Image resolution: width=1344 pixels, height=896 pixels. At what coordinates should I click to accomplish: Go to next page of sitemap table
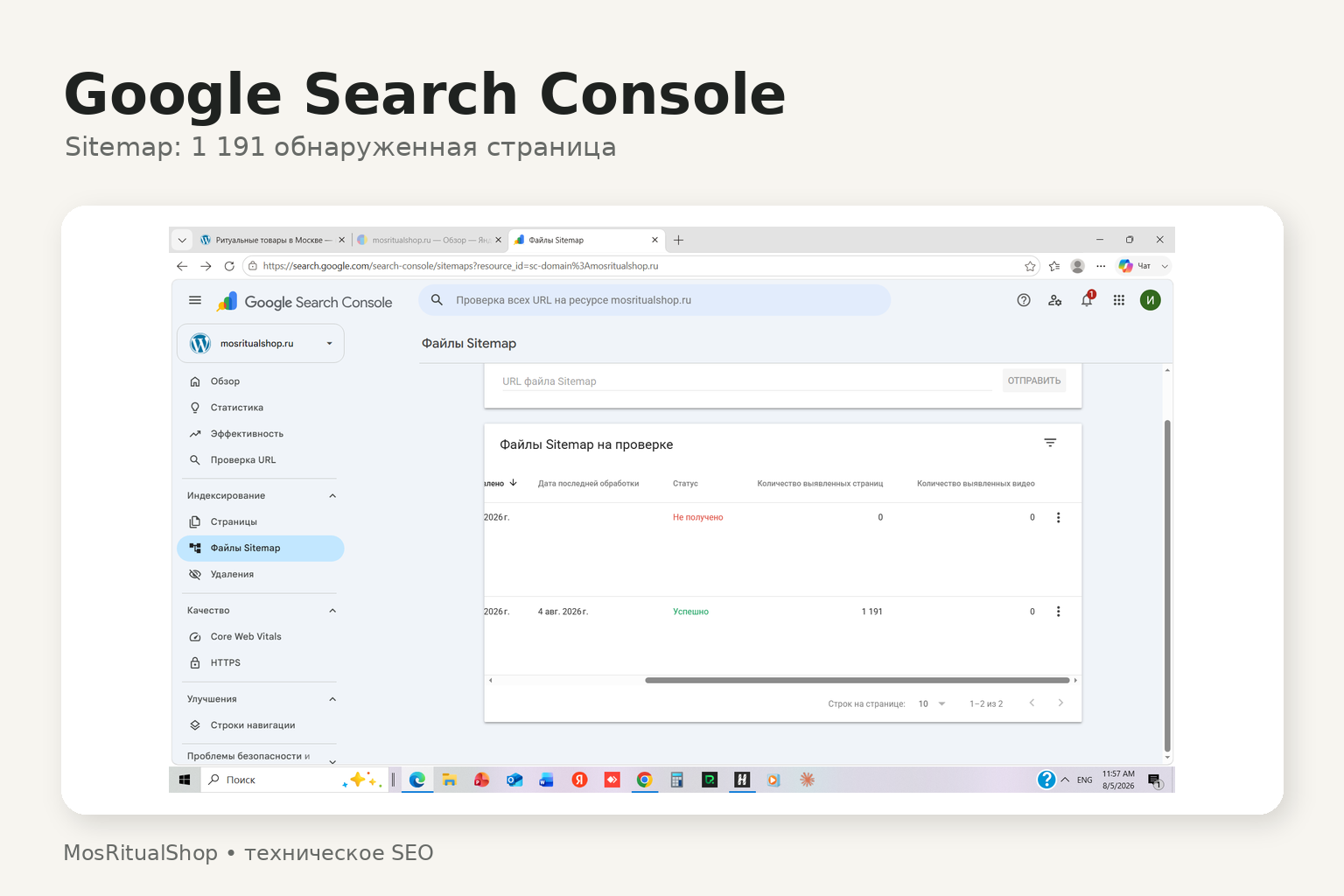pos(1060,703)
